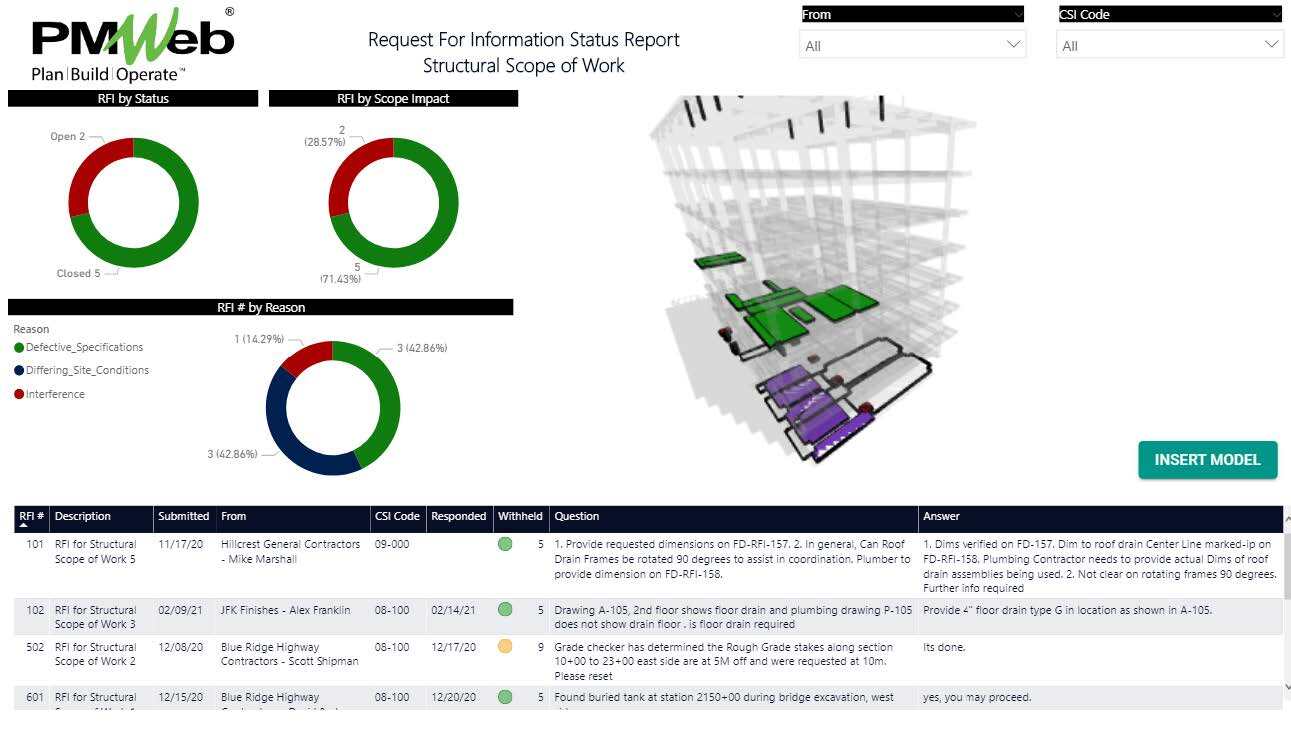The height and width of the screenshot is (729, 1291).
Task: Sort the table by the Submitted column header
Action: tap(183, 516)
